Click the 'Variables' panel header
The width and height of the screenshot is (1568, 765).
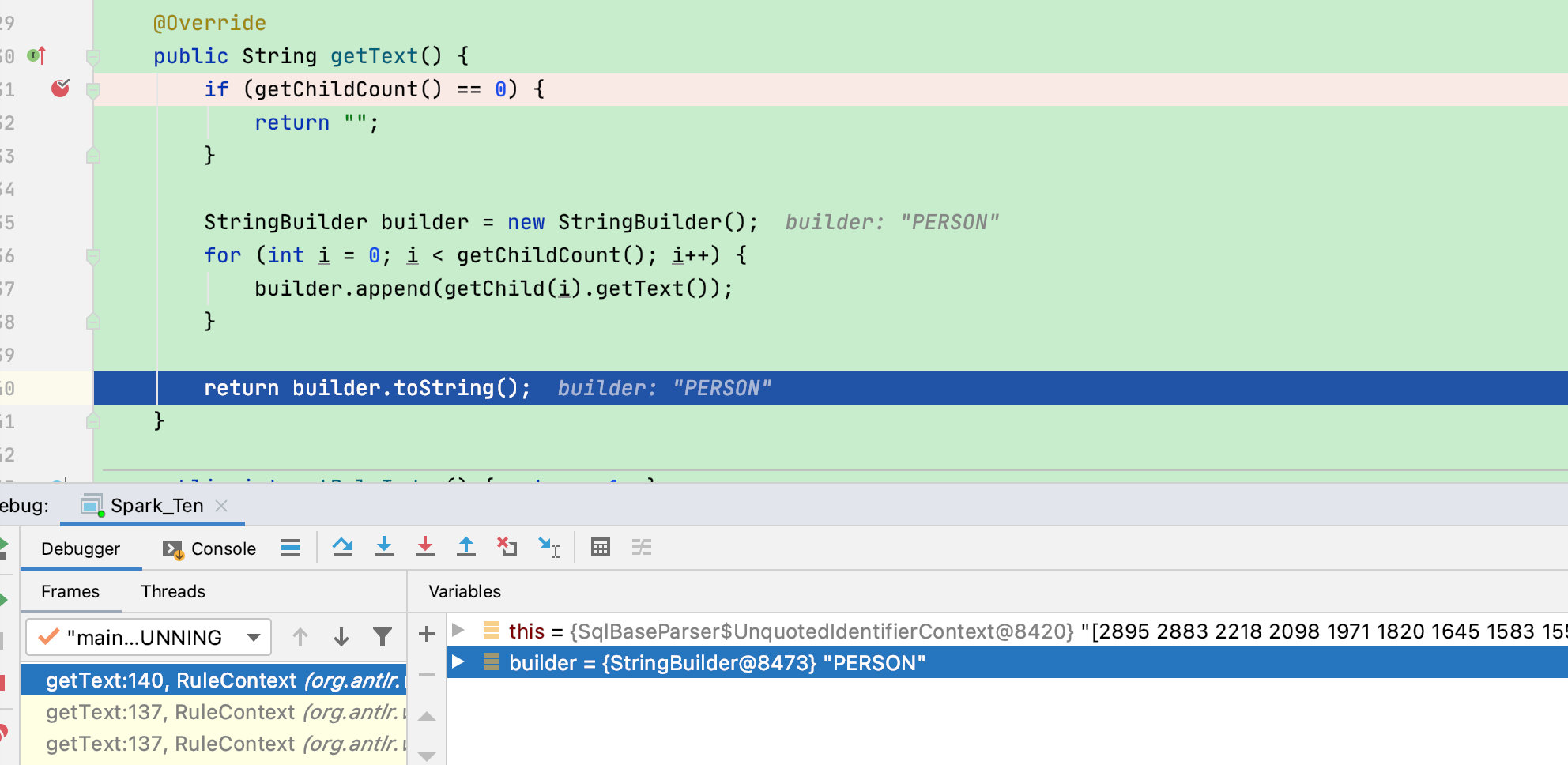coord(465,591)
